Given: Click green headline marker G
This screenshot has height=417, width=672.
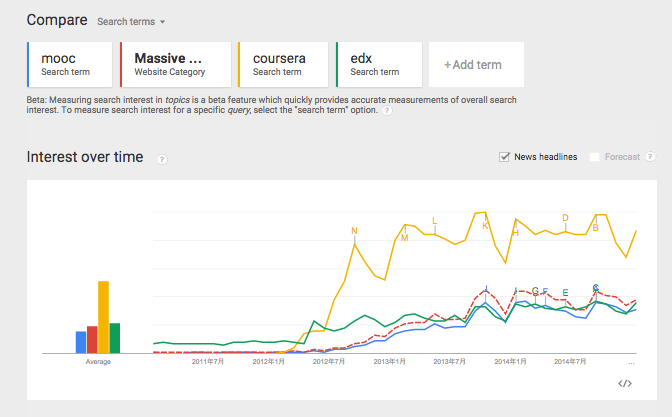Looking at the screenshot, I should (535, 291).
